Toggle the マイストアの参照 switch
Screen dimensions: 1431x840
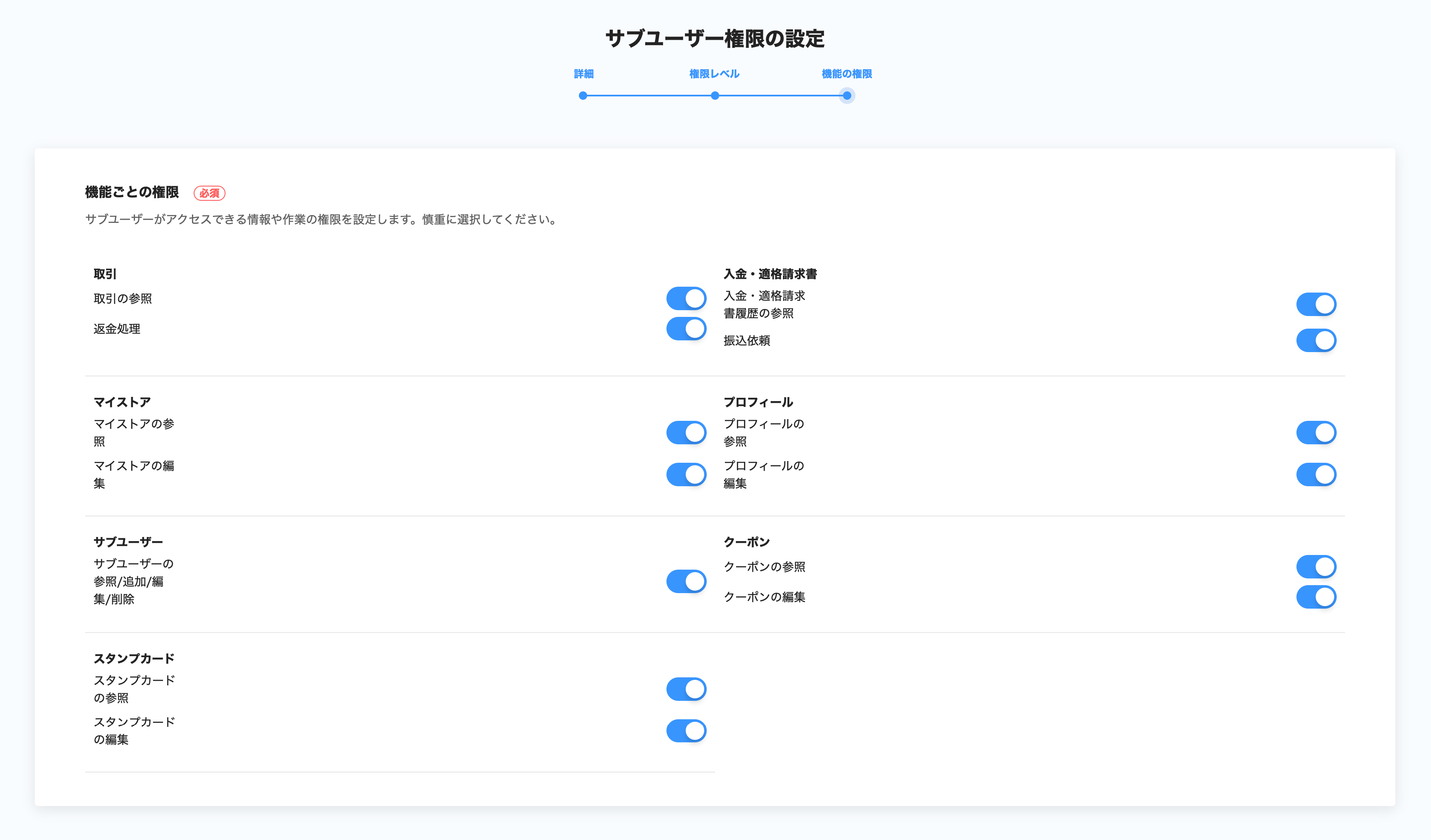point(686,433)
